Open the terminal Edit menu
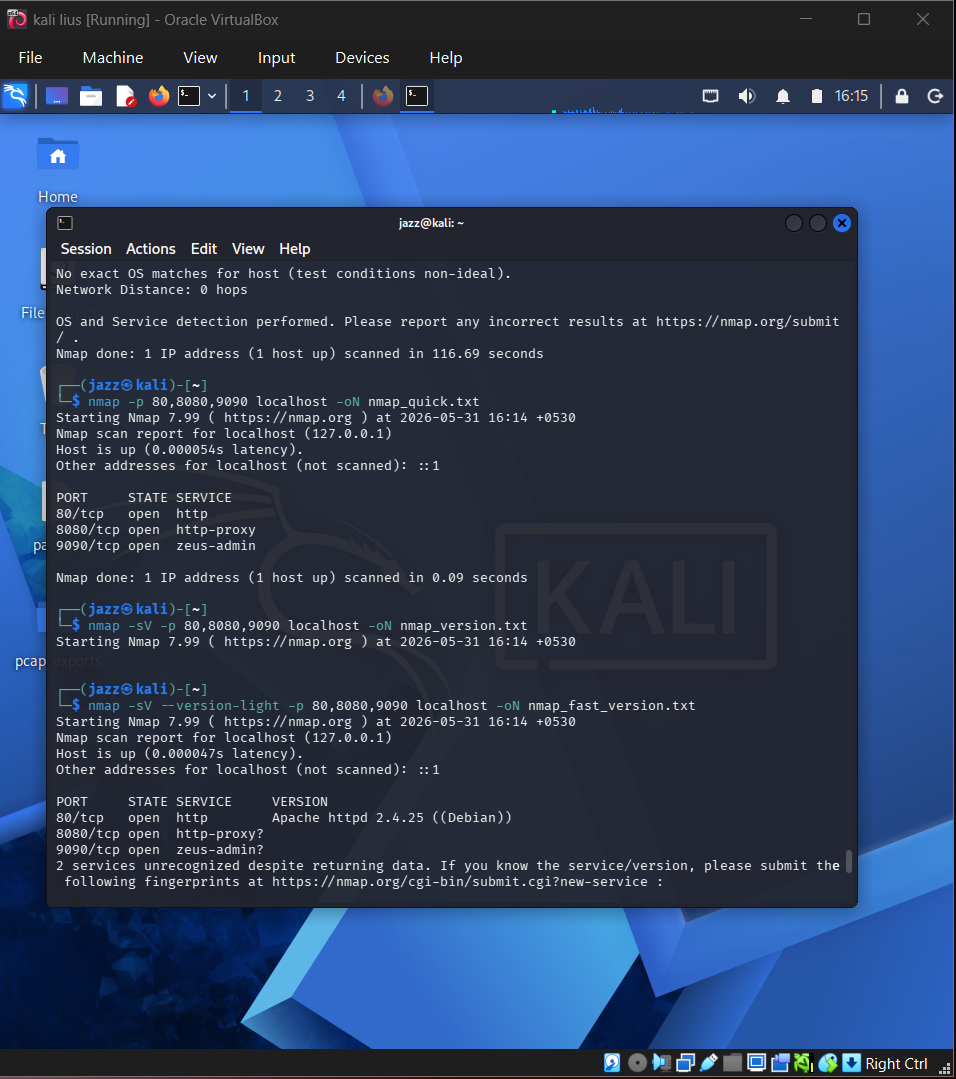 click(x=204, y=249)
